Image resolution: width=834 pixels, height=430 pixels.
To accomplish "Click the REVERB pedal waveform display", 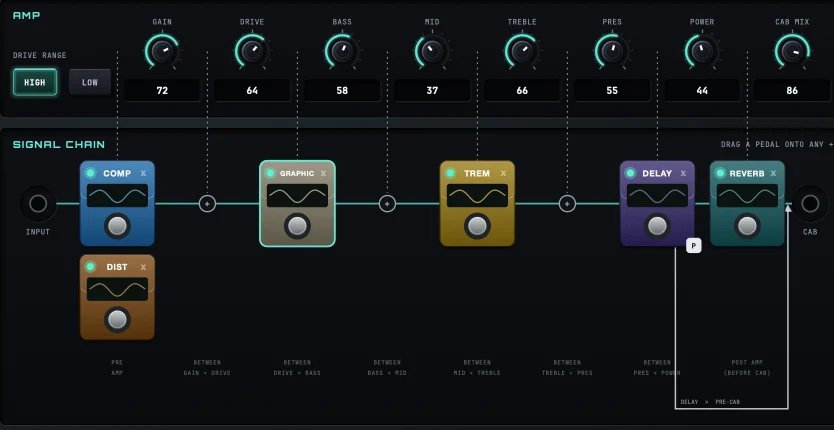I will pos(747,195).
